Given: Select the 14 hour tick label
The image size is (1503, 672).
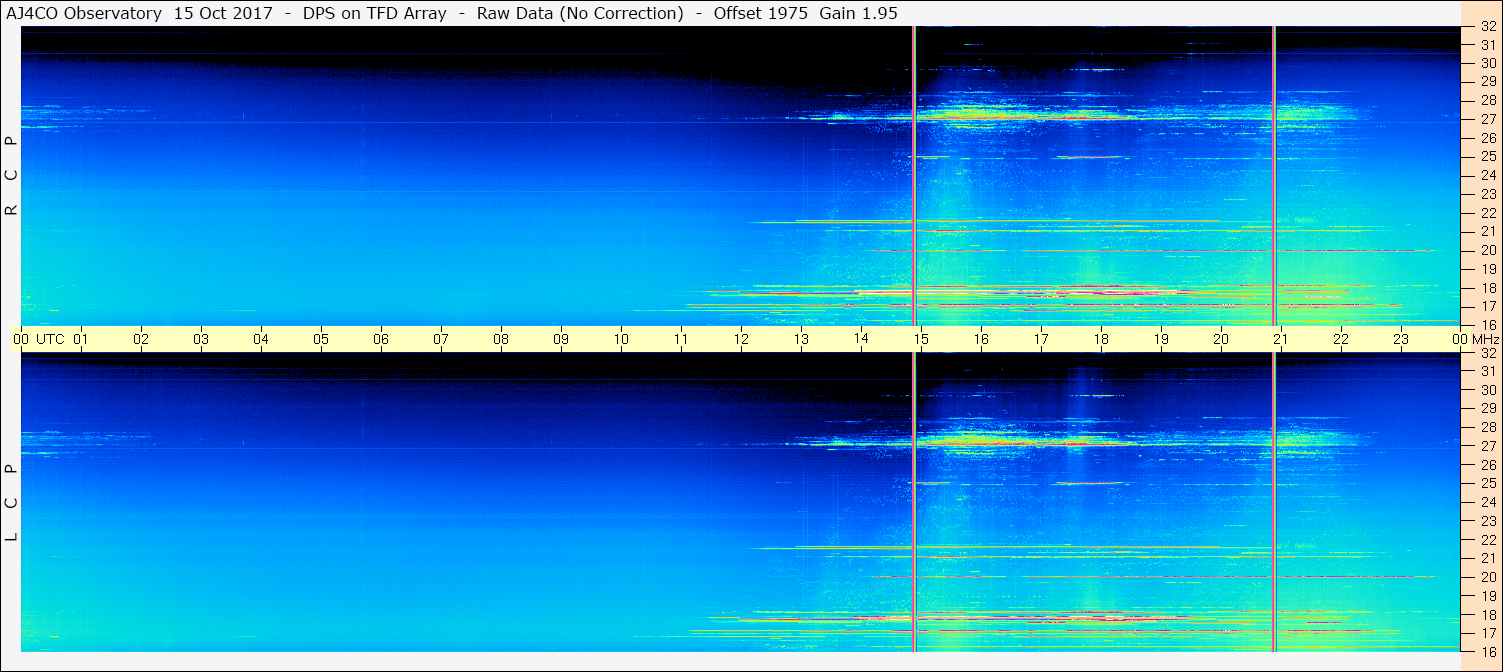Looking at the screenshot, I should pyautogui.click(x=861, y=338).
